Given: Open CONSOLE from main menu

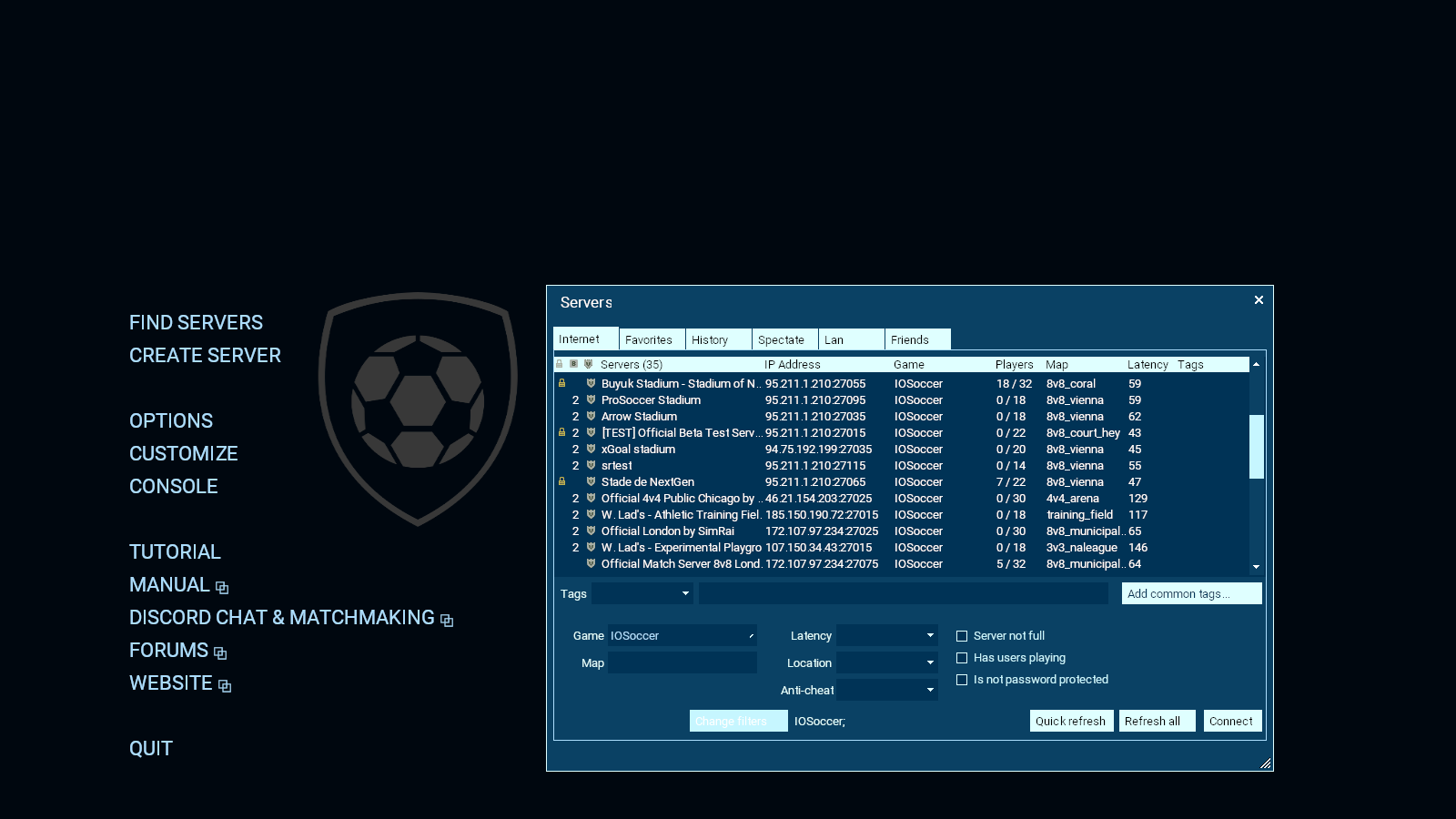Looking at the screenshot, I should tap(174, 486).
